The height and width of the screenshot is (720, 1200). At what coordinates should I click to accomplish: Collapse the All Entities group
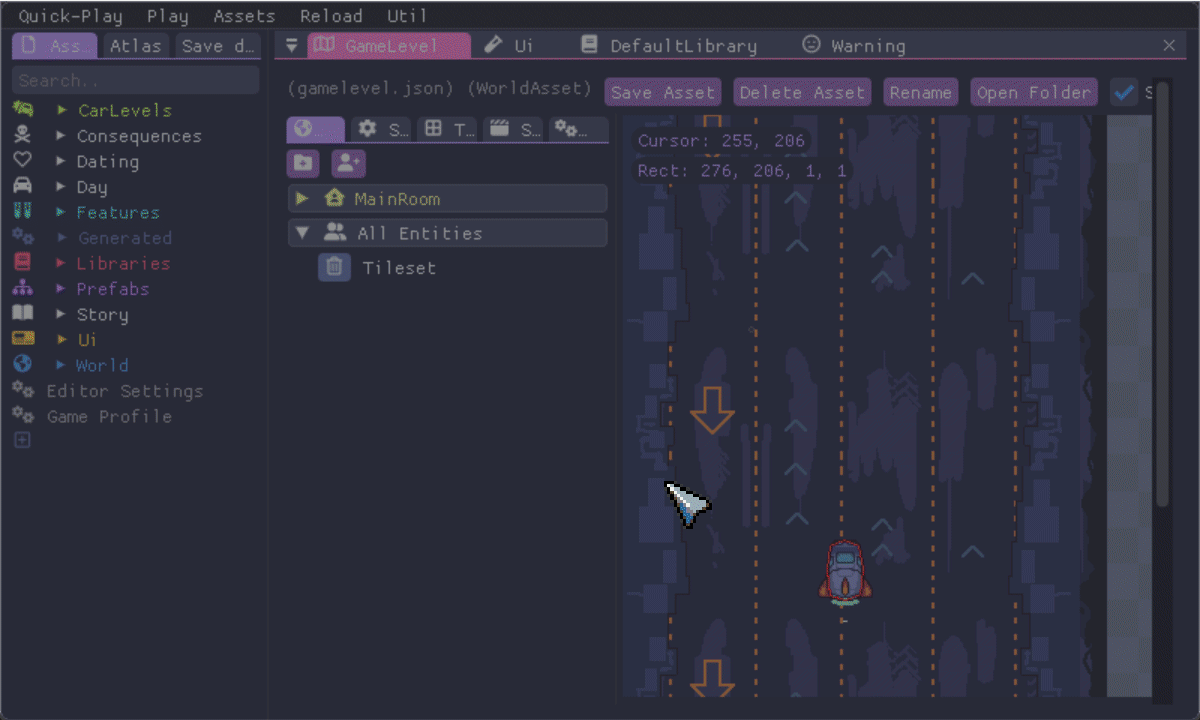(x=302, y=232)
